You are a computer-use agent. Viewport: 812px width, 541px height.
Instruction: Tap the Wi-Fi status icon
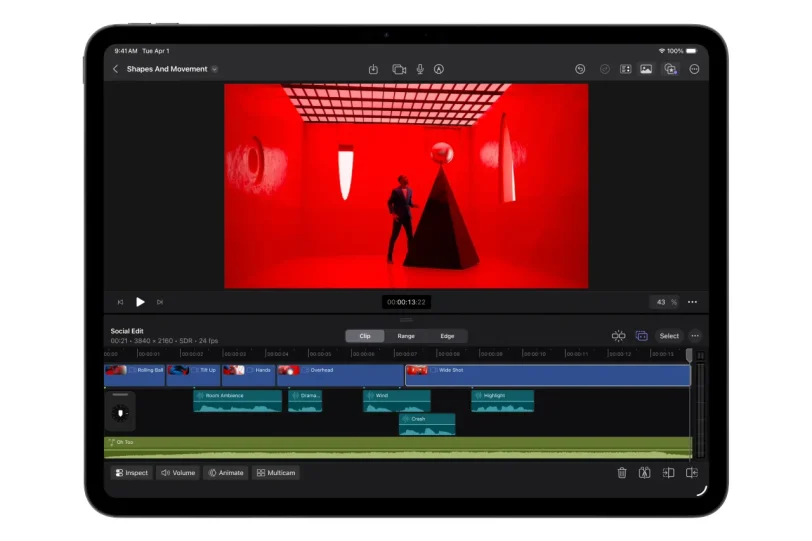[x=661, y=51]
